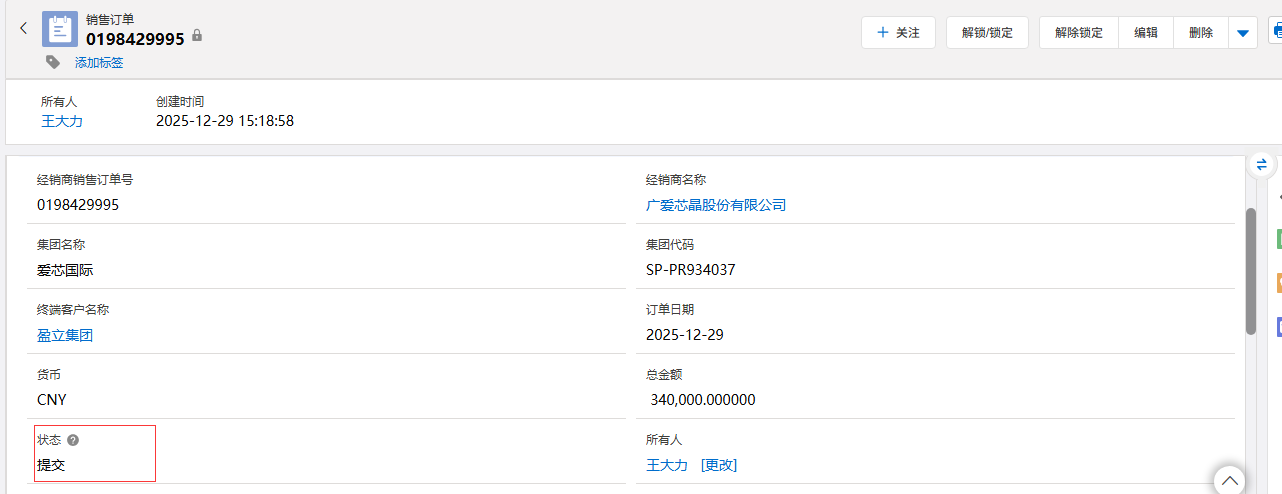1282x494 pixels.
Task: Click the 删除 button
Action: [x=1201, y=33]
